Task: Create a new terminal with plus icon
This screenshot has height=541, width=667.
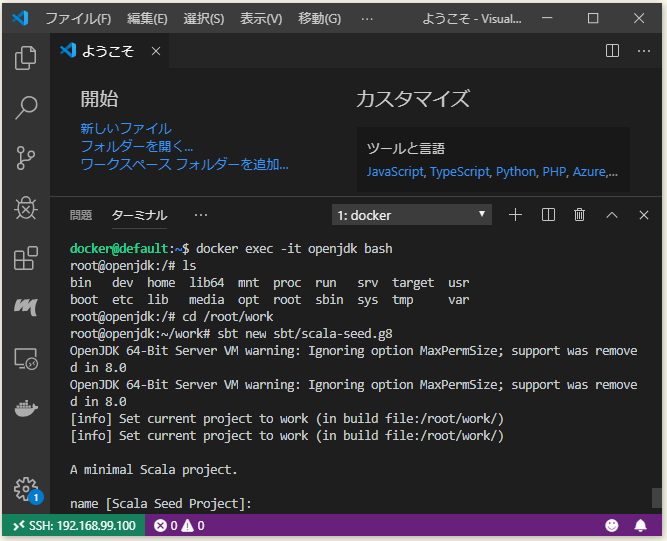Action: 515,215
